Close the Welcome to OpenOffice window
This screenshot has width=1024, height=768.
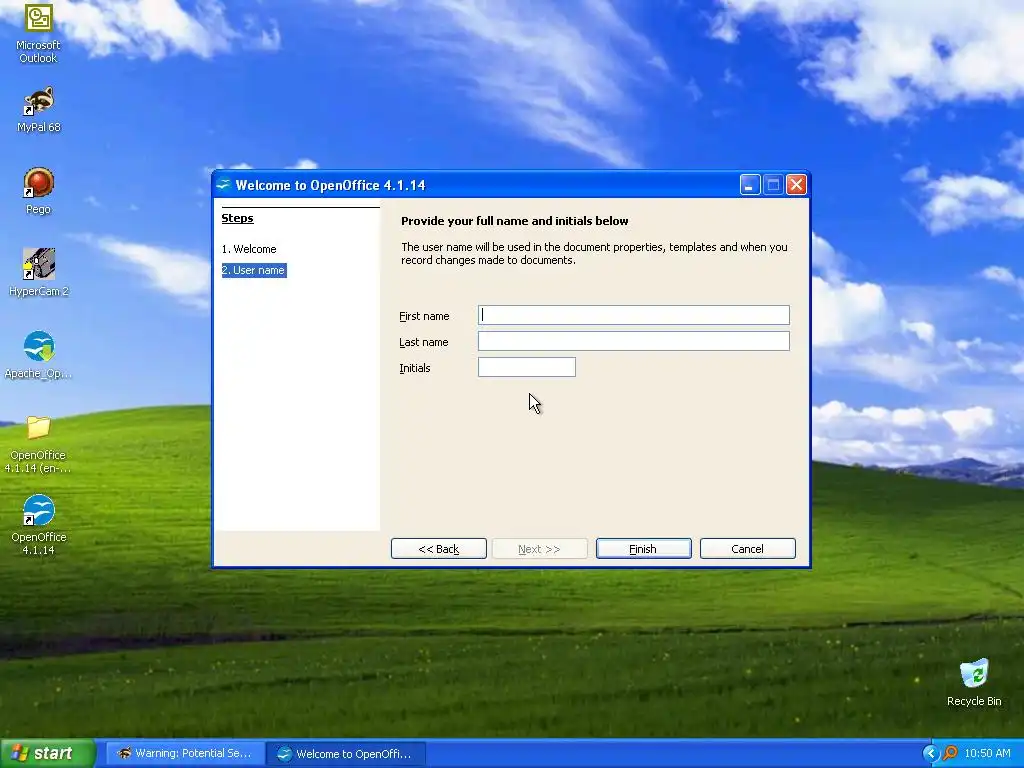pyautogui.click(x=796, y=185)
